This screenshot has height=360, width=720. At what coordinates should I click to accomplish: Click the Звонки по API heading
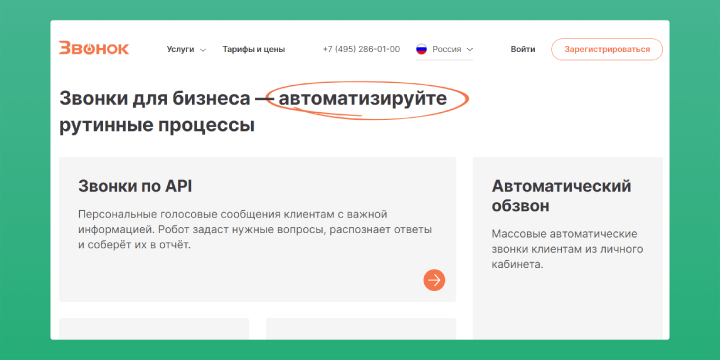tap(135, 186)
